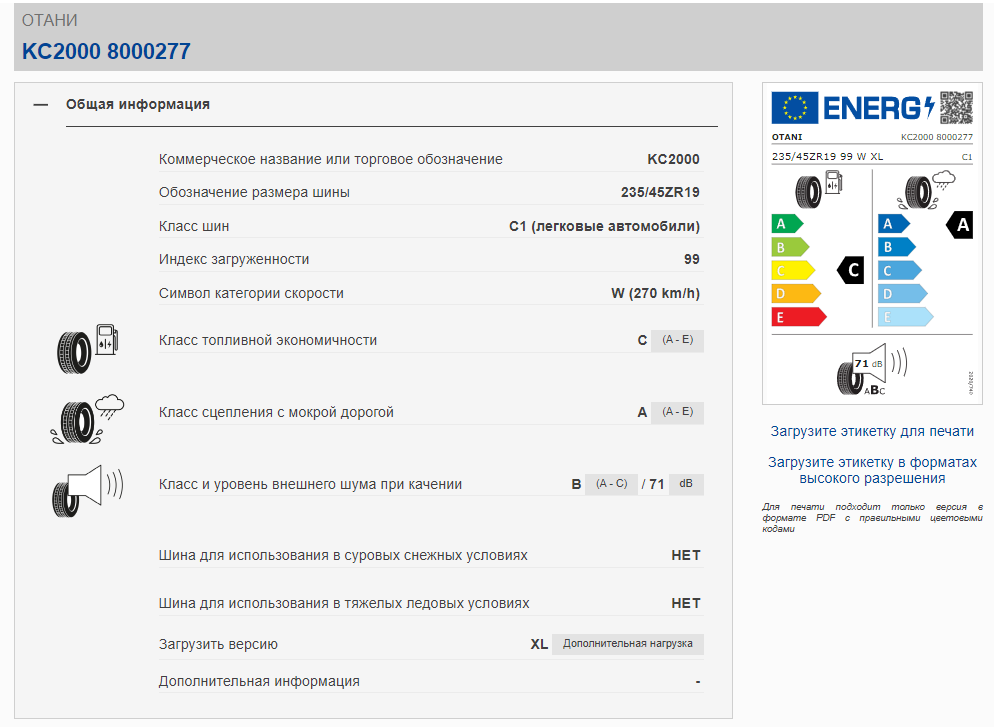This screenshot has width=994, height=727.
Task: Click the ОТАНИ brand name header
Action: point(49,20)
